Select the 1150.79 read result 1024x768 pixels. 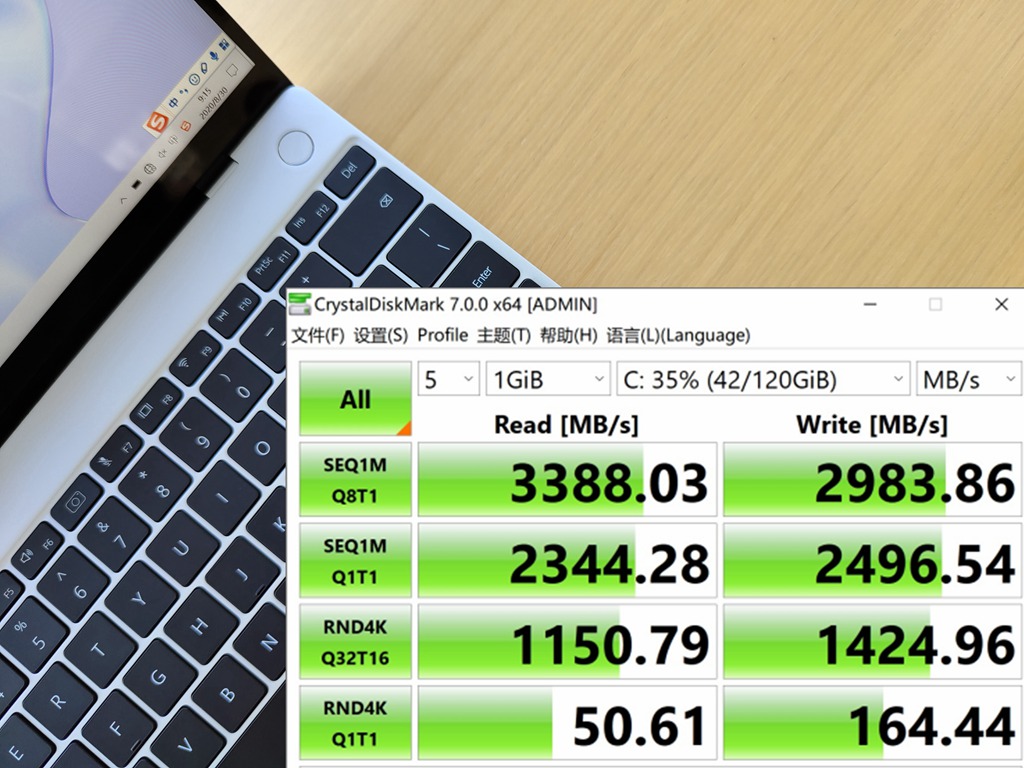tap(568, 642)
